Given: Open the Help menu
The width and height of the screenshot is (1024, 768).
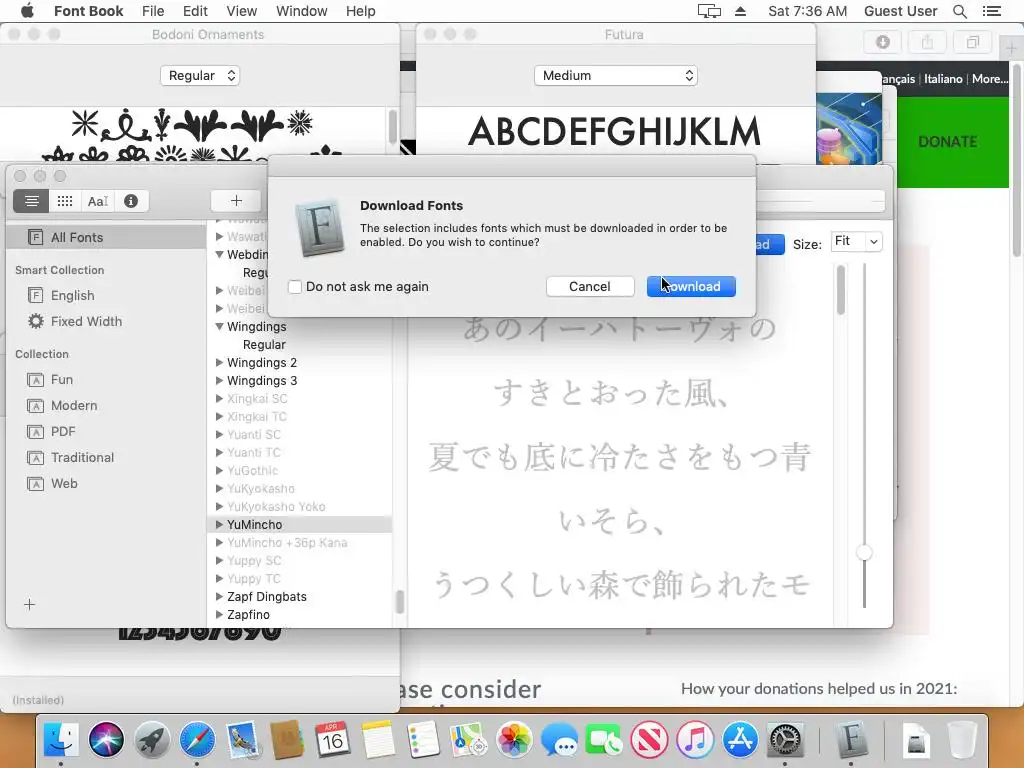Looking at the screenshot, I should tap(360, 11).
